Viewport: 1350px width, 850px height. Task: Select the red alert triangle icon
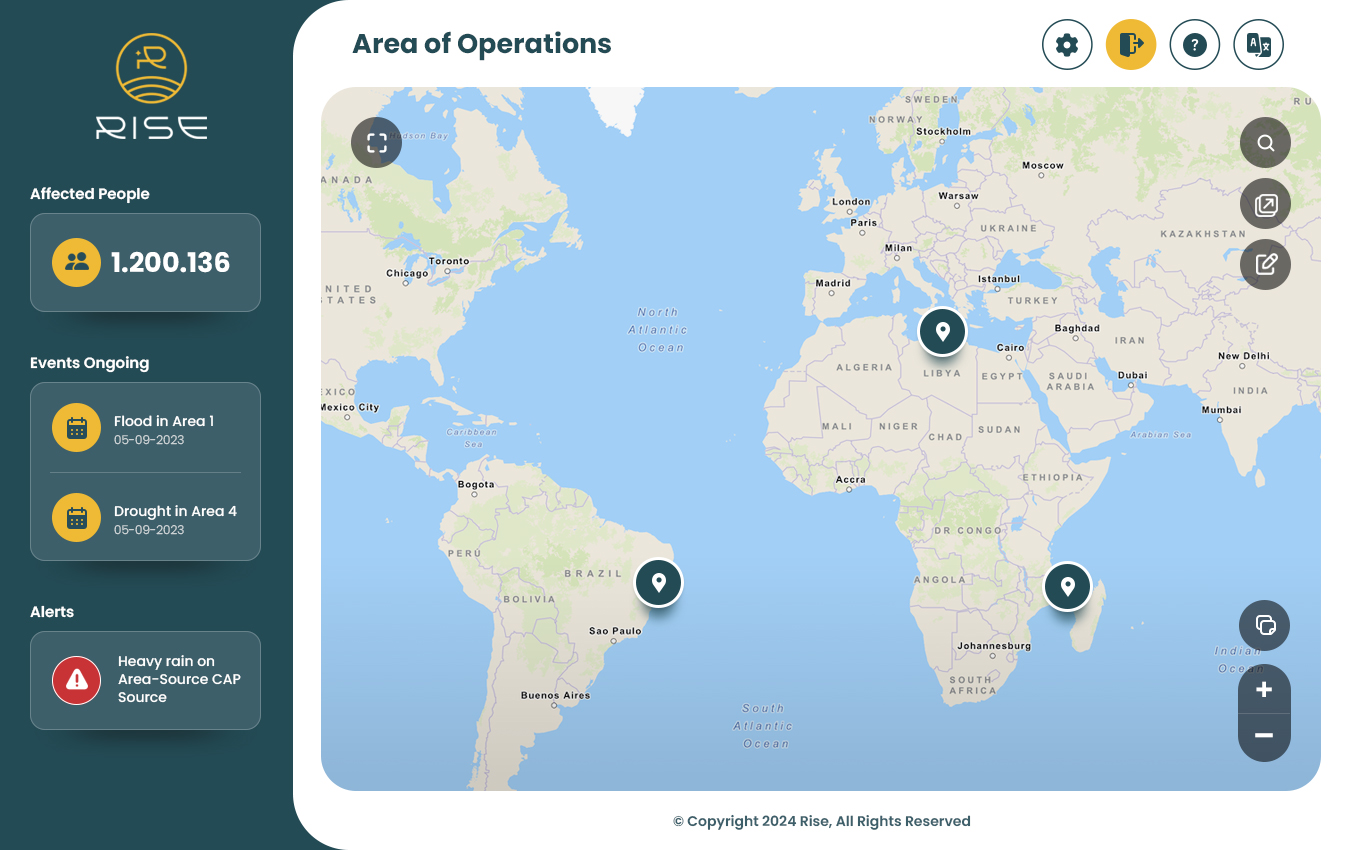76,678
